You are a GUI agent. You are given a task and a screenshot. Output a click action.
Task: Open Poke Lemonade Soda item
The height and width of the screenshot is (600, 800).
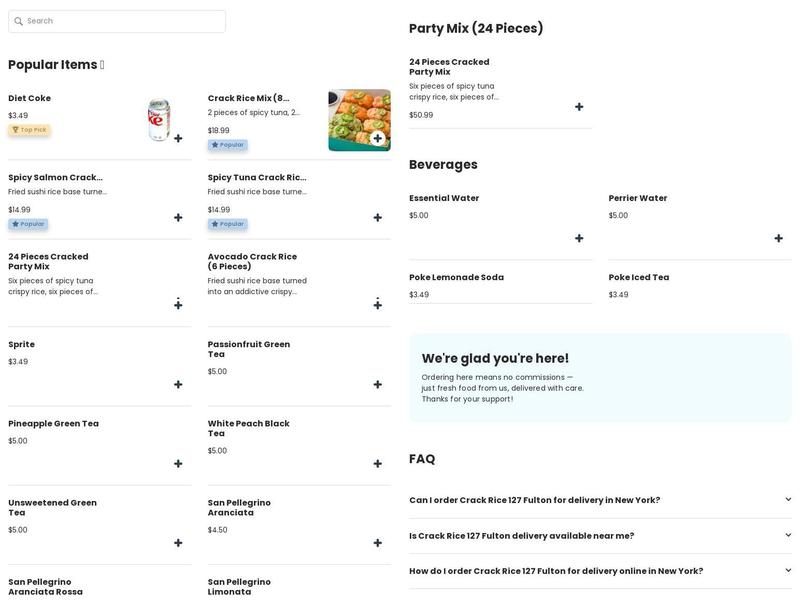coord(456,278)
